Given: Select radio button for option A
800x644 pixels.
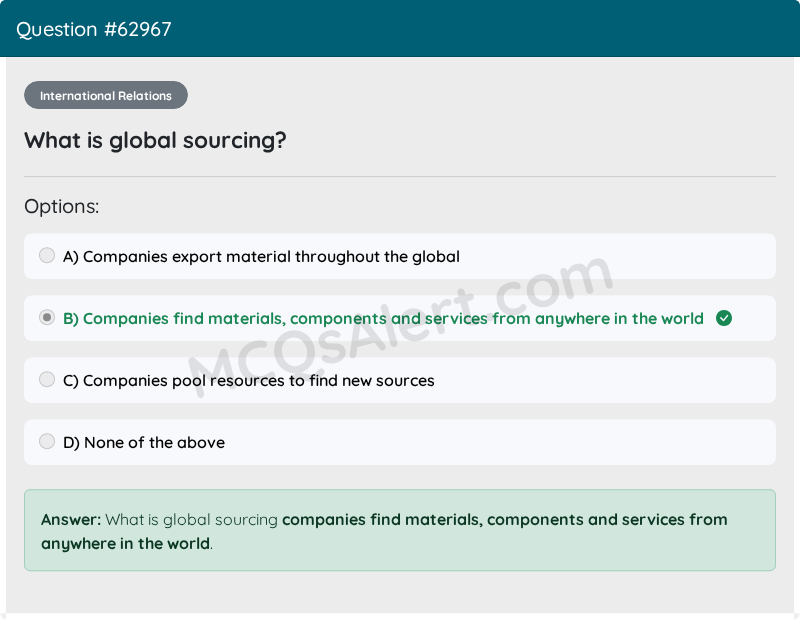Looking at the screenshot, I should point(47,255).
